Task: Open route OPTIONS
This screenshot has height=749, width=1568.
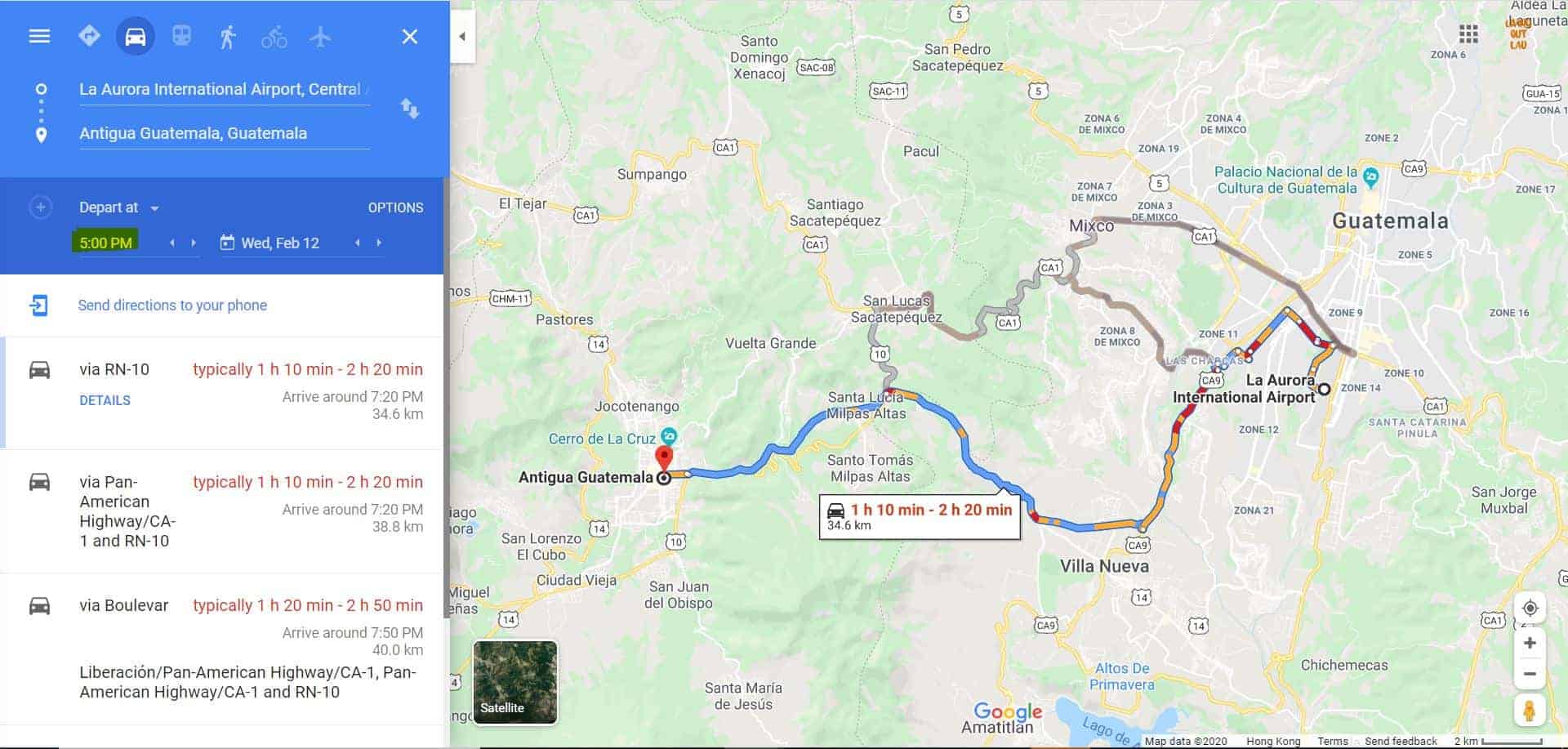Action: click(395, 207)
